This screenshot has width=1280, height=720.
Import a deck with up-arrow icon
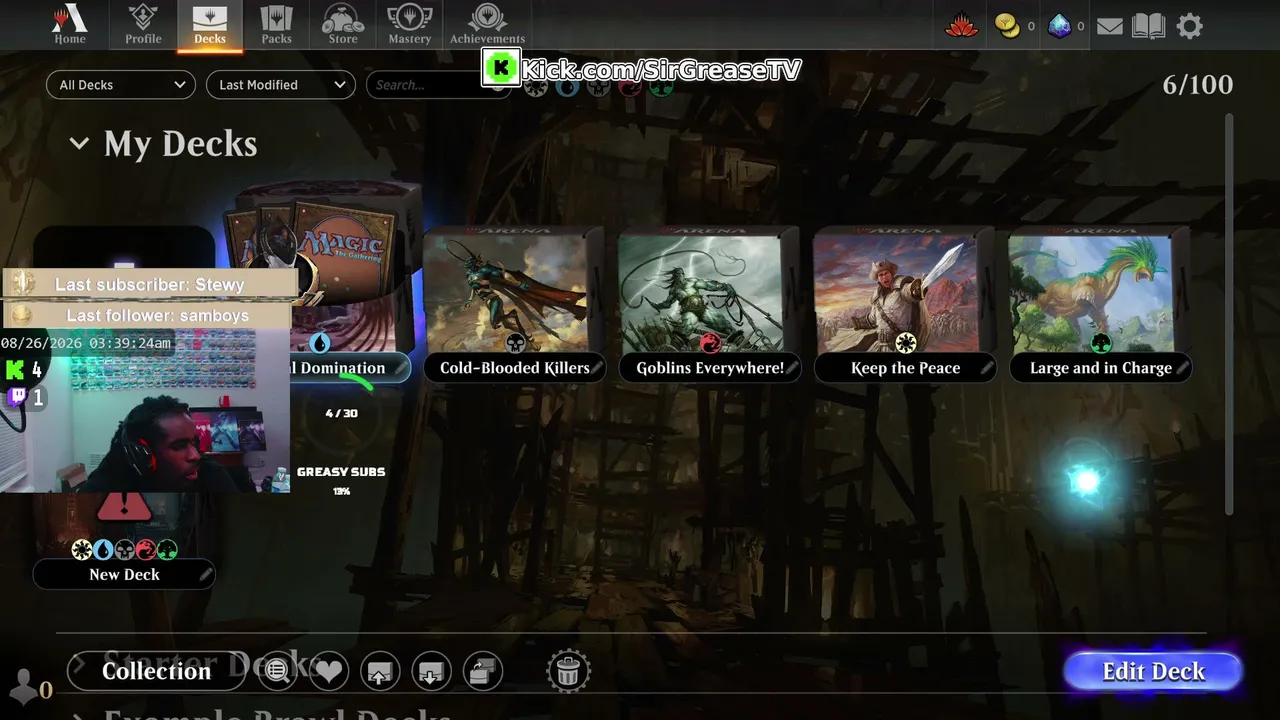click(x=380, y=671)
